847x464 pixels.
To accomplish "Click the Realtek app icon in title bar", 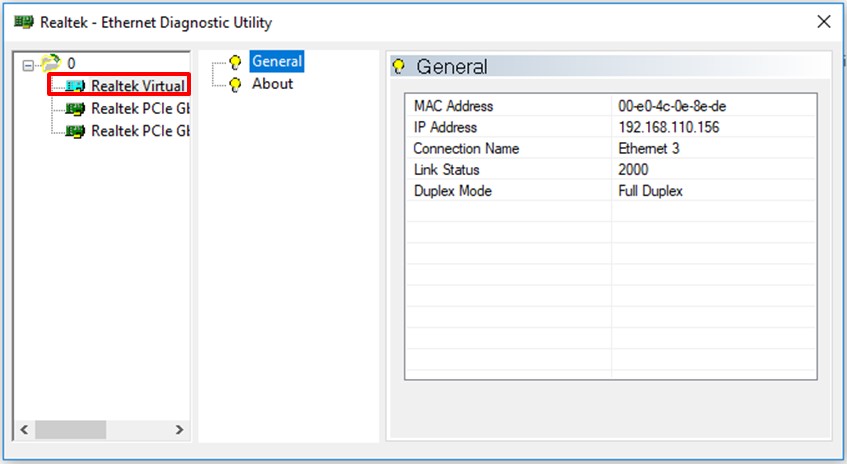I will tap(23, 22).
